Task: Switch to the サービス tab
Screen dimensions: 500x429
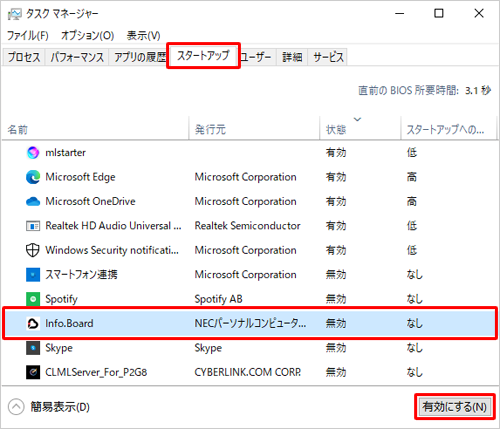Action: pos(328,57)
